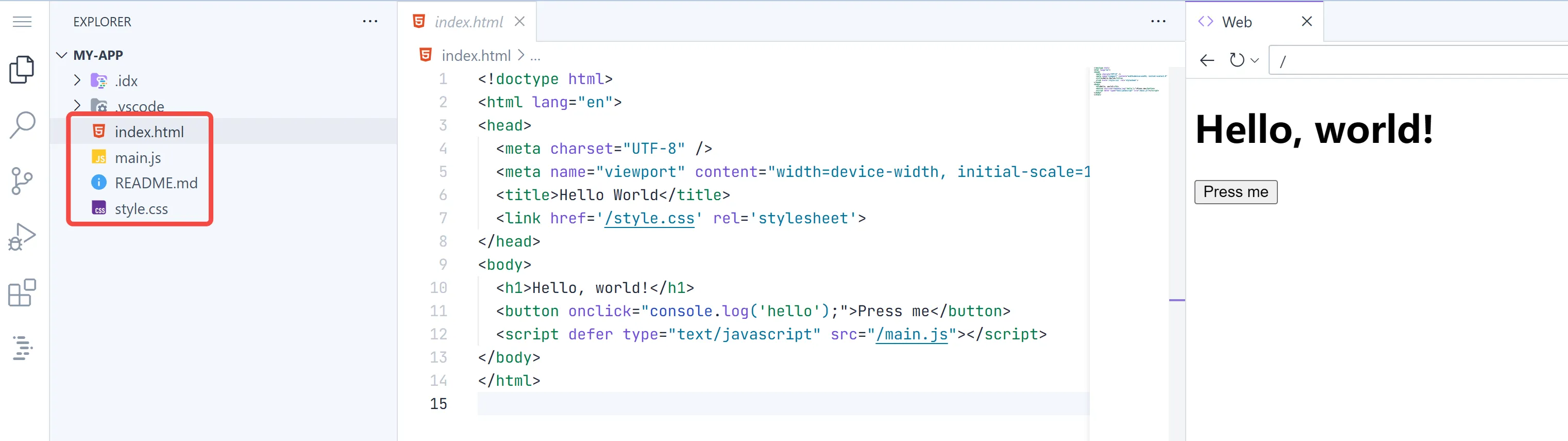Place cursor on title Hello World line

[x=613, y=195]
